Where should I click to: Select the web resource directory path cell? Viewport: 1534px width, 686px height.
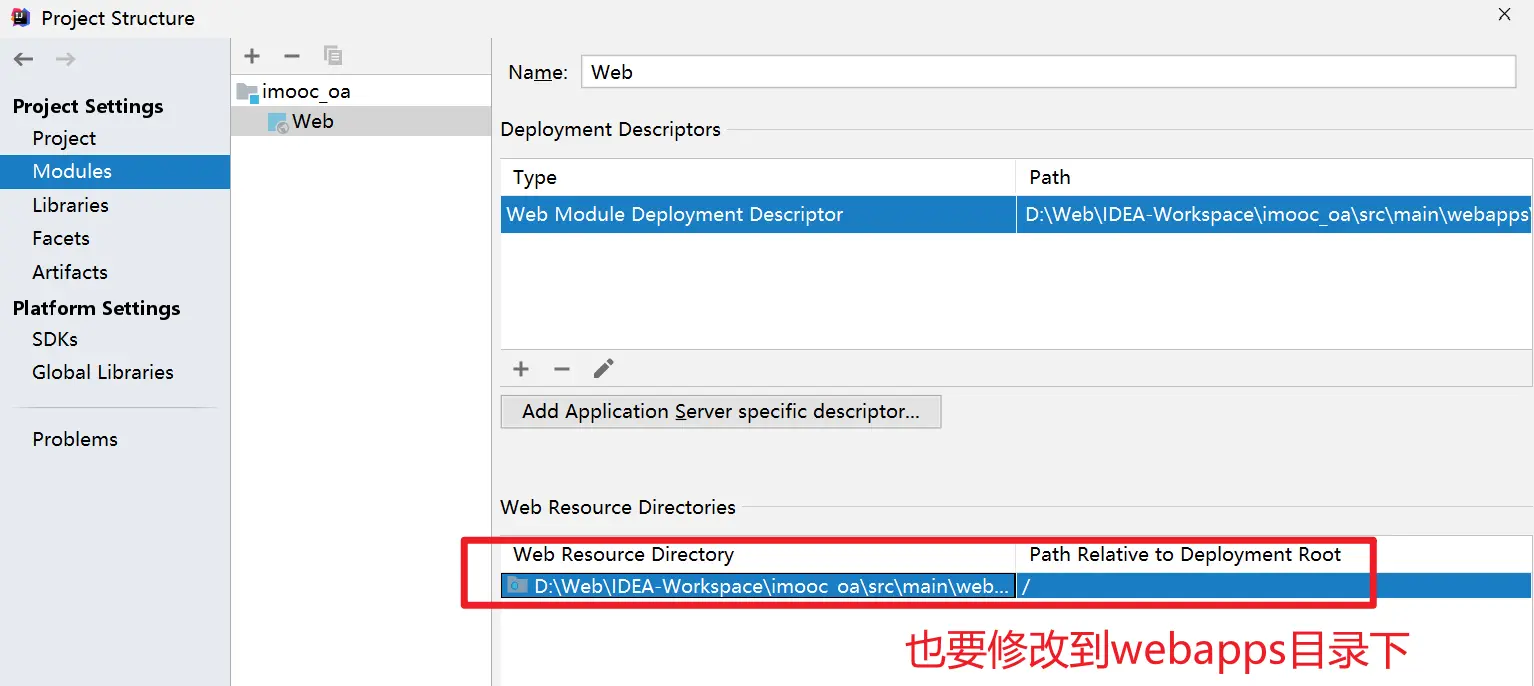(x=758, y=586)
